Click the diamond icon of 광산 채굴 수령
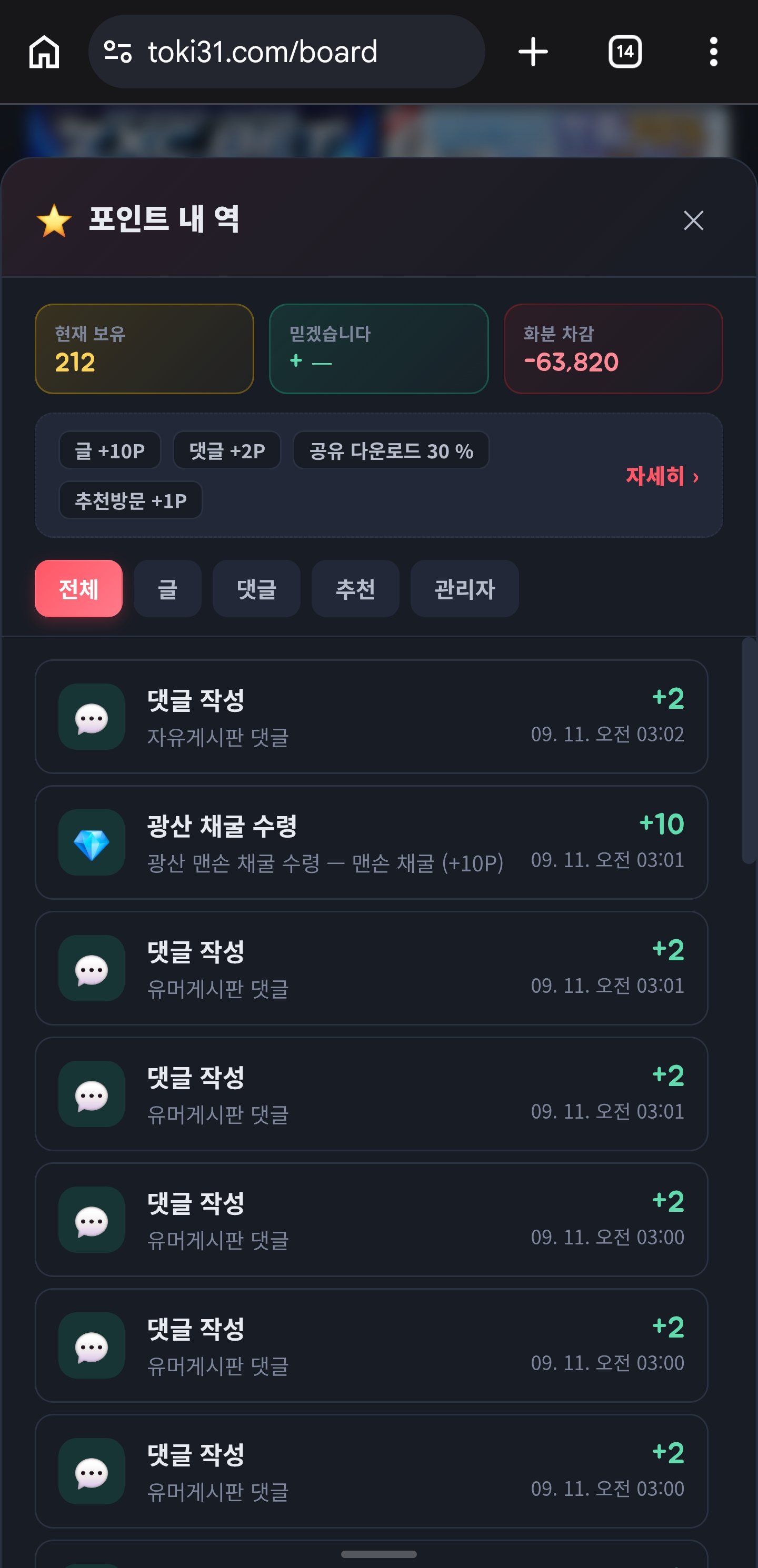The width and height of the screenshot is (758, 1568). (91, 843)
